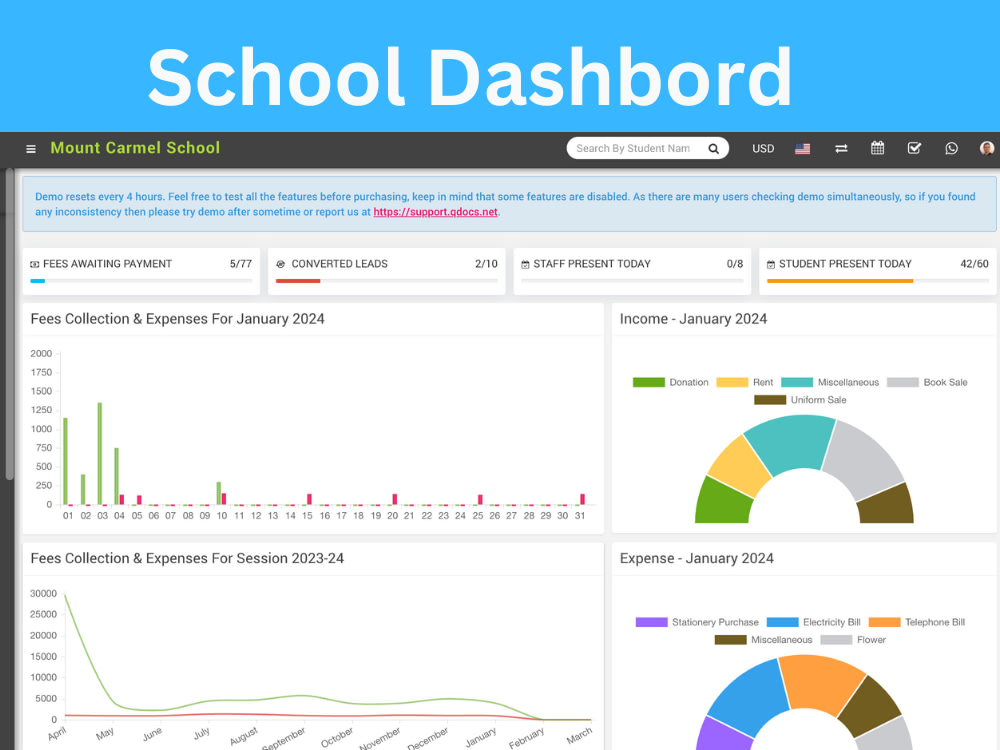Open the support.qdocs.net link
Screen dimensions: 1000x750
click(x=436, y=212)
